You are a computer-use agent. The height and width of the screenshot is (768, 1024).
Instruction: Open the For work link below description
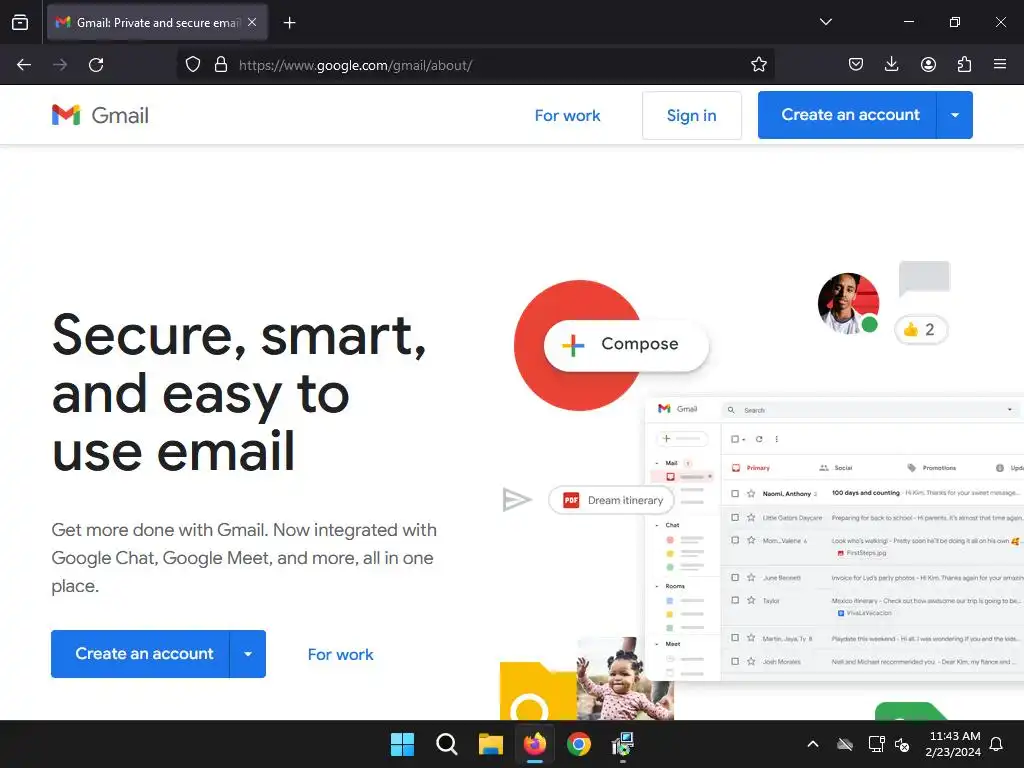coord(340,654)
